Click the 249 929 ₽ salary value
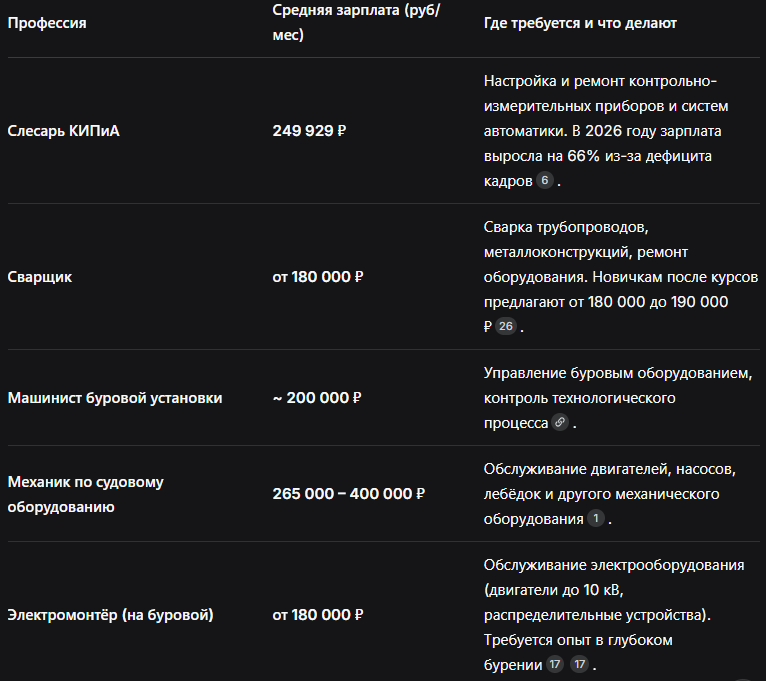Screen dimensions: 766x681 (x=309, y=131)
